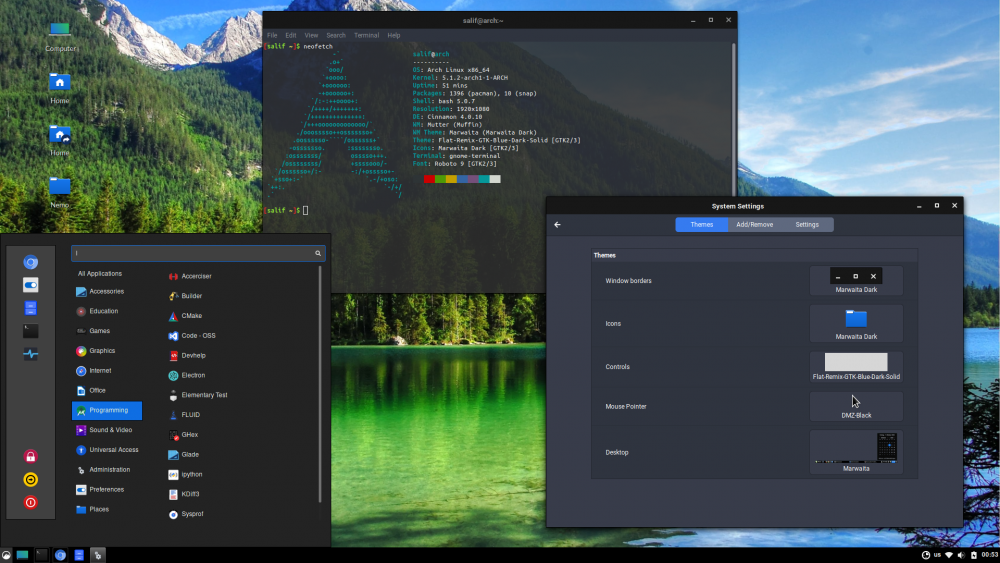Click the yellow Log Out icon
1000x563 pixels.
30,479
